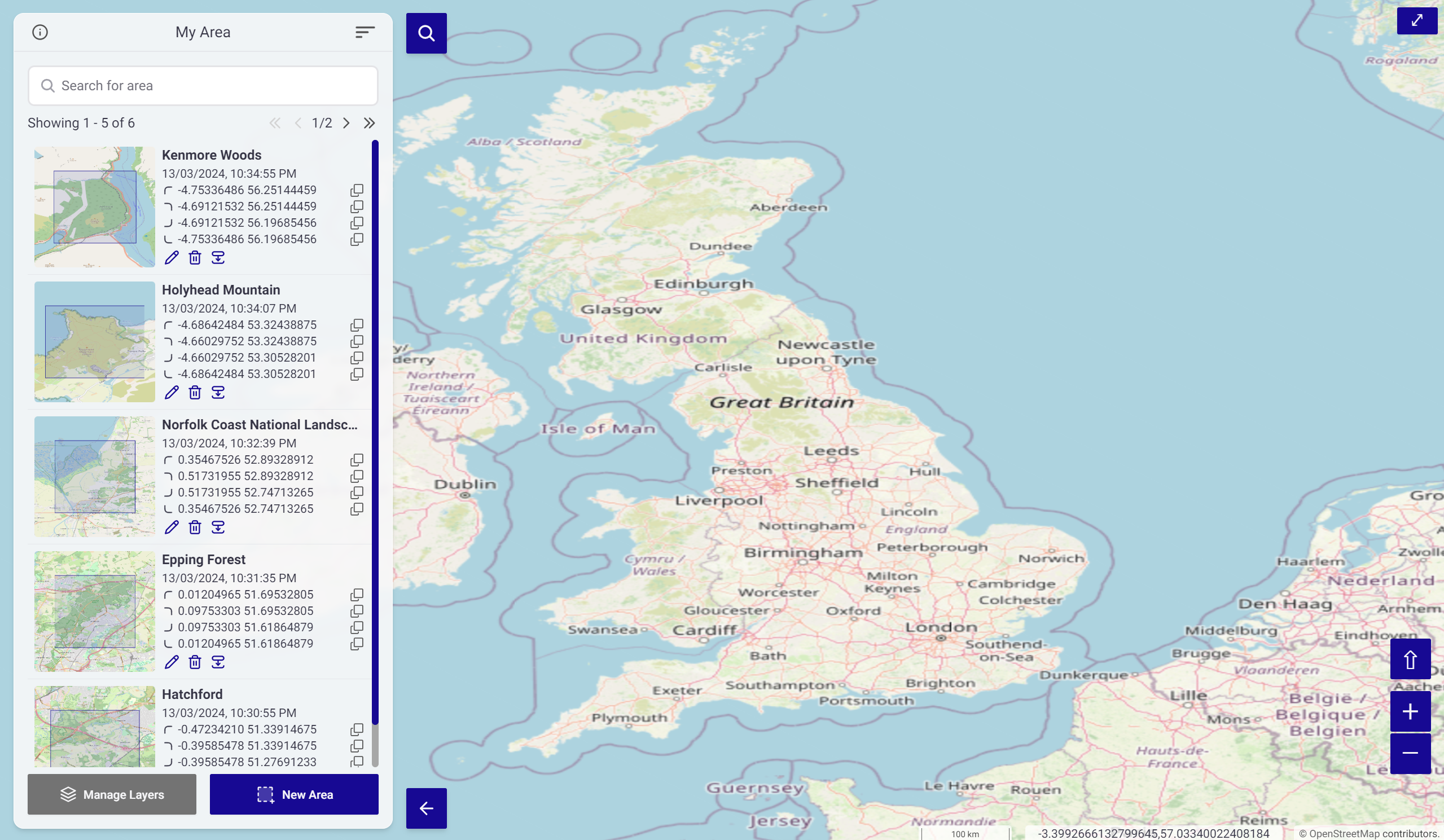
Task: Jump to the first page of areas
Action: point(275,123)
